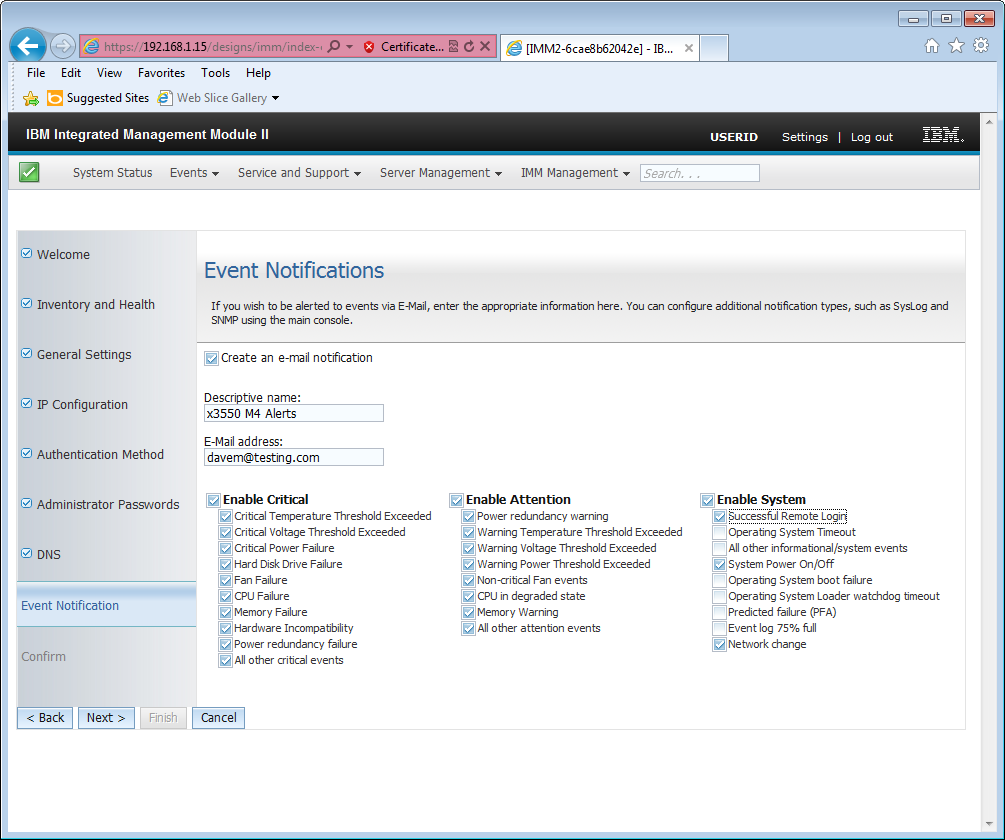
Task: Click the Administrator Passwords check icon
Action: coord(26,503)
